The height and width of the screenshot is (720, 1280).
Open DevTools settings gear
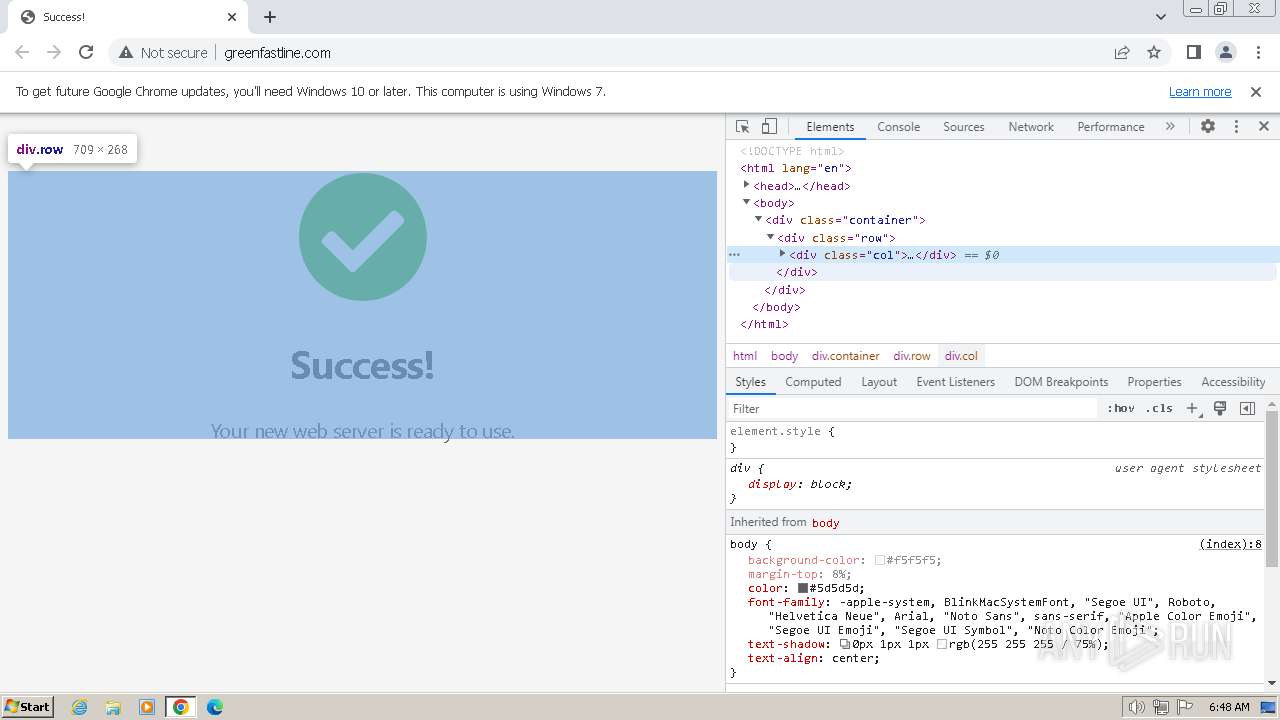(1208, 127)
